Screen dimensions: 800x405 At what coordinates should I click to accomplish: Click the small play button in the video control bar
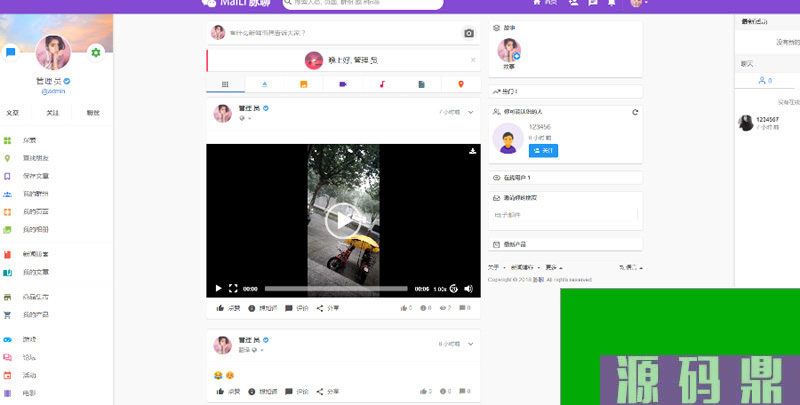pyautogui.click(x=218, y=289)
